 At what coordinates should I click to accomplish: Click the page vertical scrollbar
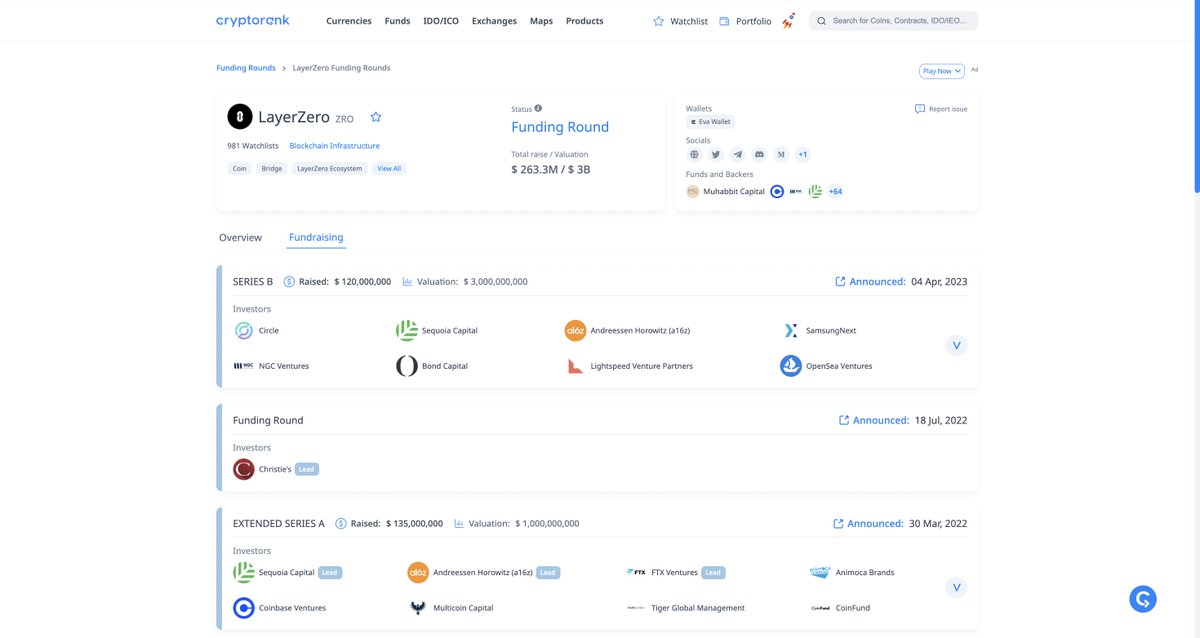click(1195, 95)
